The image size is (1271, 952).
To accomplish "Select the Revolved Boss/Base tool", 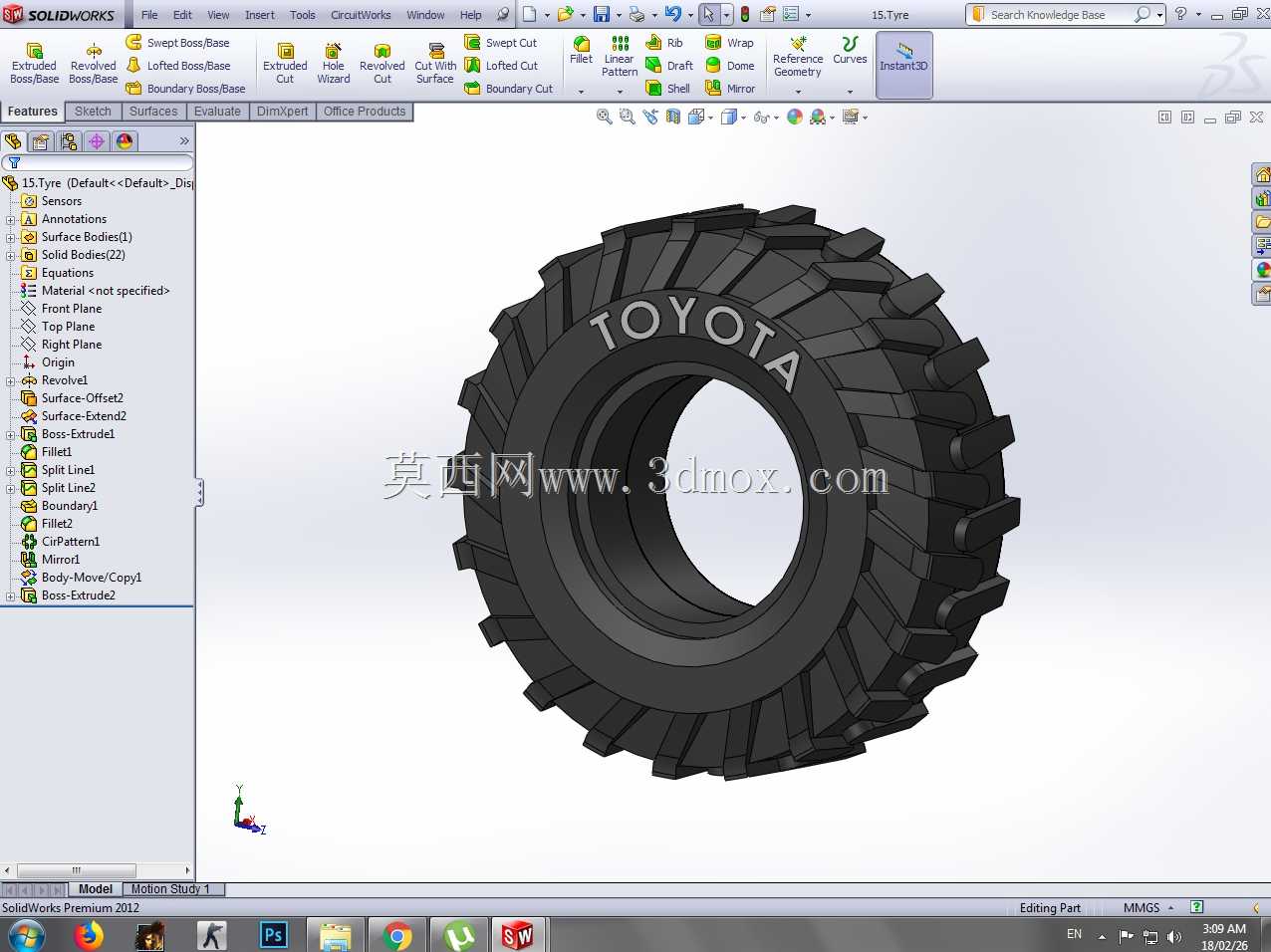I will [x=94, y=64].
